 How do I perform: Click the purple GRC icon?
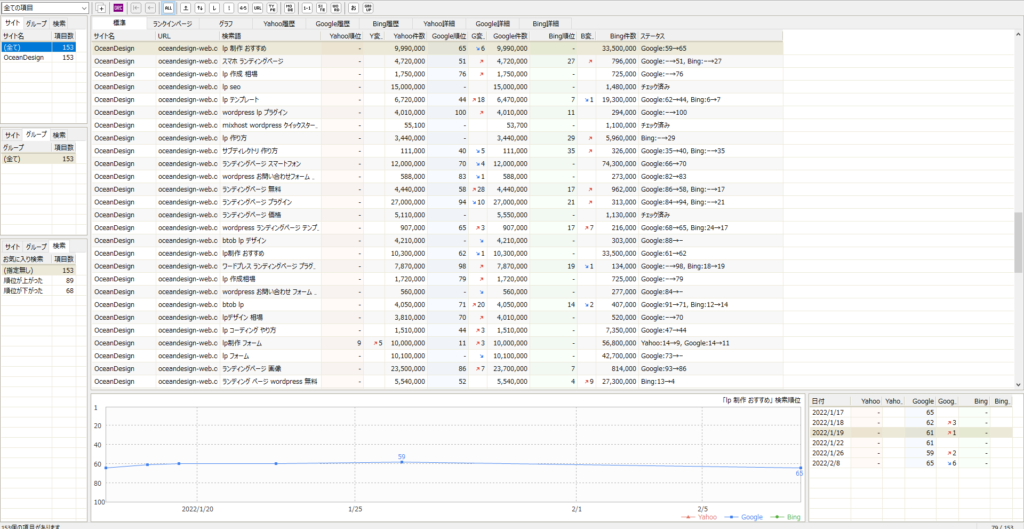pos(118,8)
